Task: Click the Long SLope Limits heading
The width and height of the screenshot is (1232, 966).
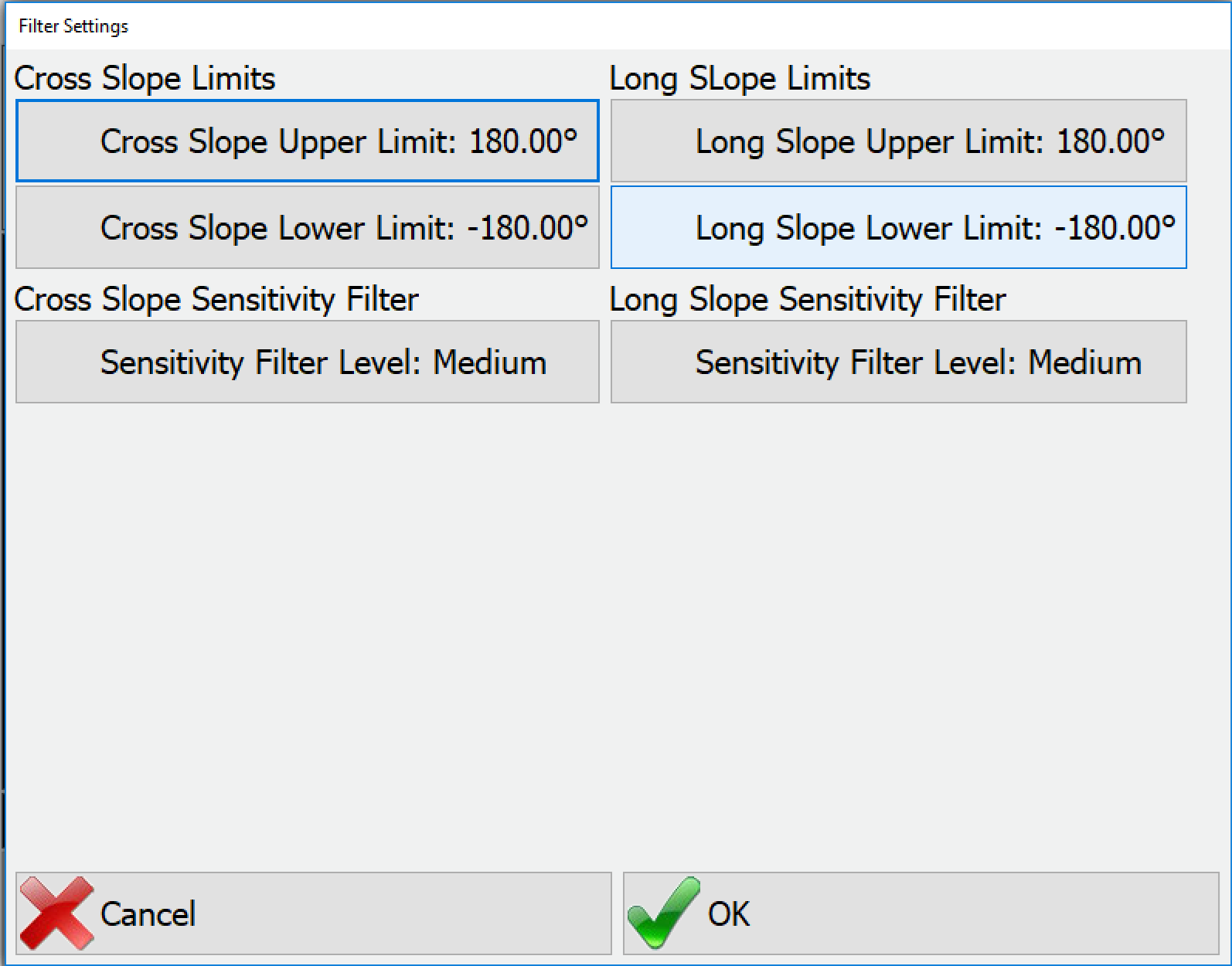Action: point(740,79)
